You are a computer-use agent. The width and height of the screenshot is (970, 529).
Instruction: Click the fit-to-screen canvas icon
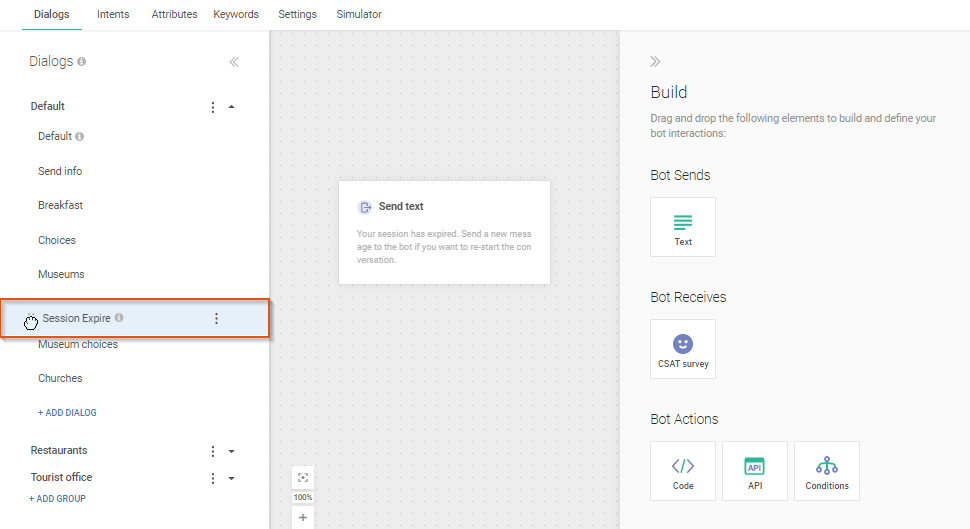(x=303, y=477)
